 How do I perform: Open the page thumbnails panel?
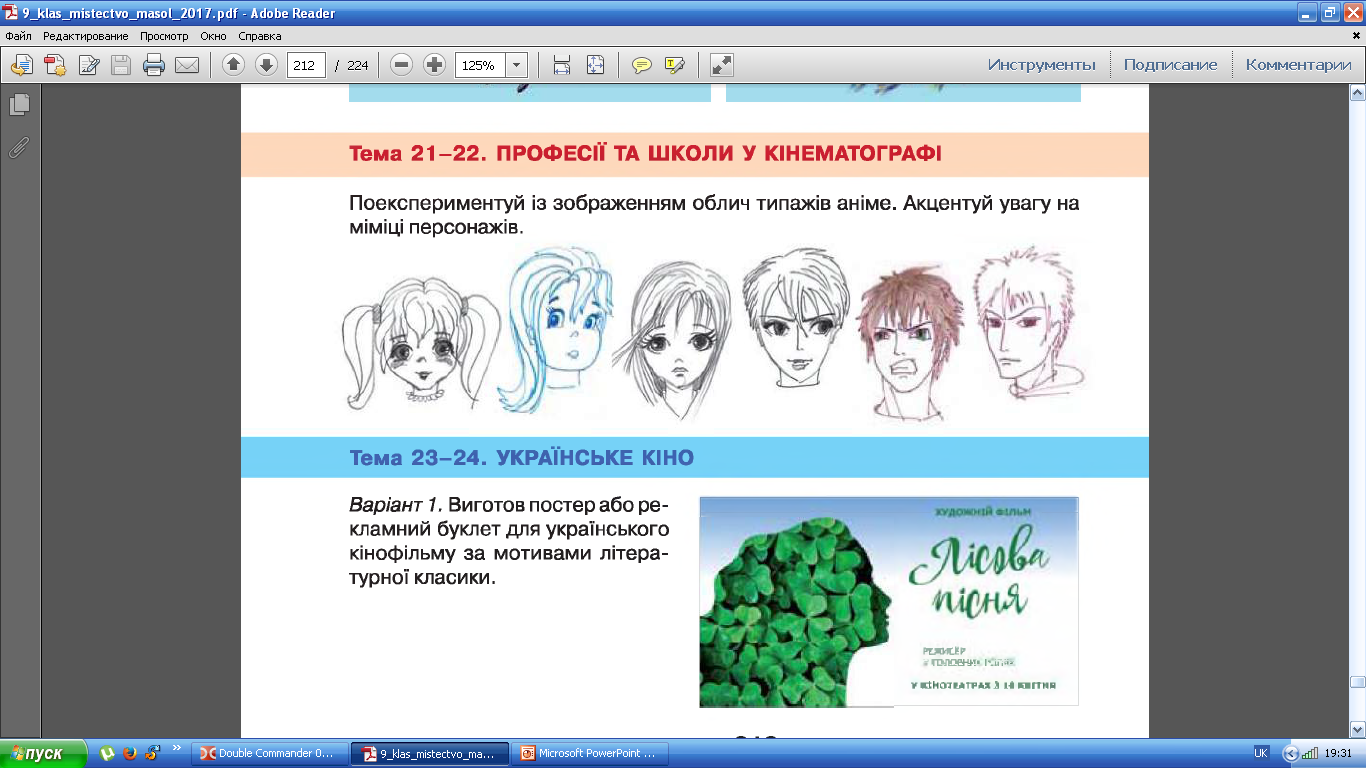tap(19, 104)
